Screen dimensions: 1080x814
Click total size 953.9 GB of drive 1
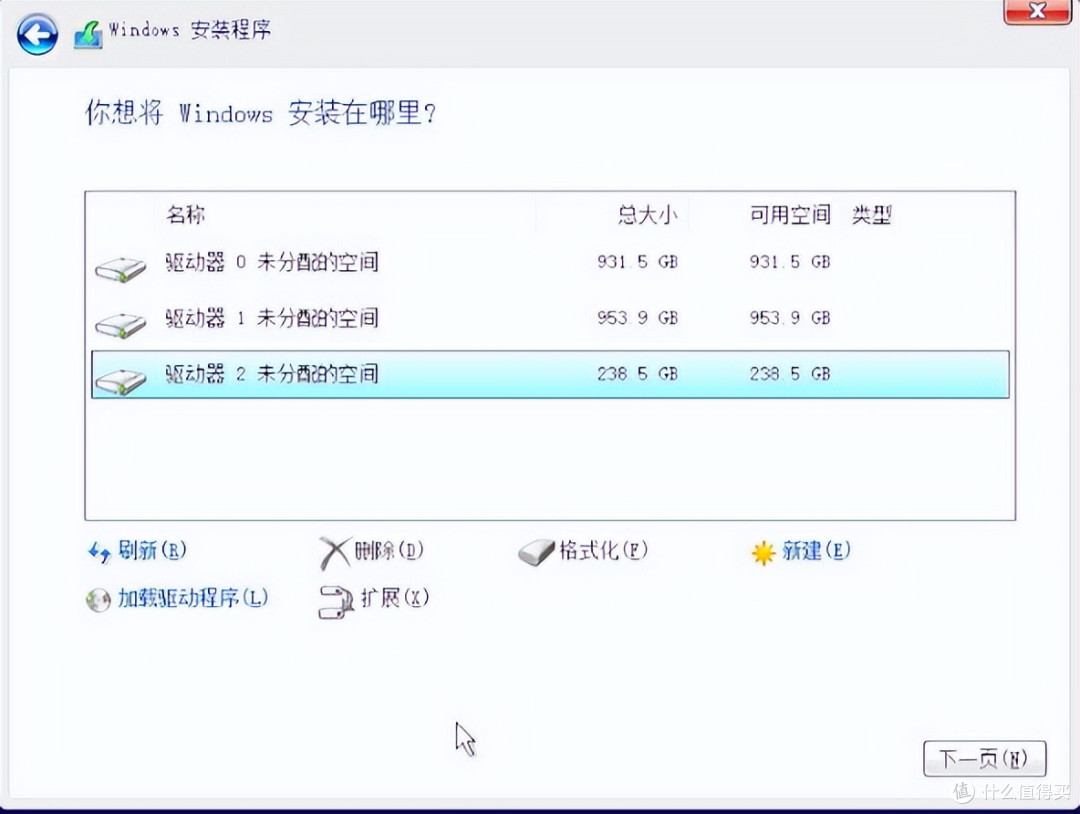tap(638, 318)
